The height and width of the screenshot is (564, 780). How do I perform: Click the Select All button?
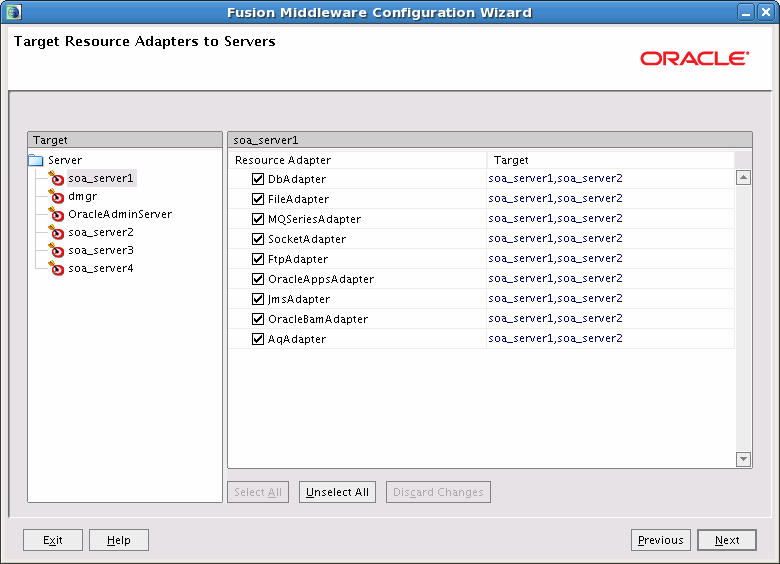(258, 492)
